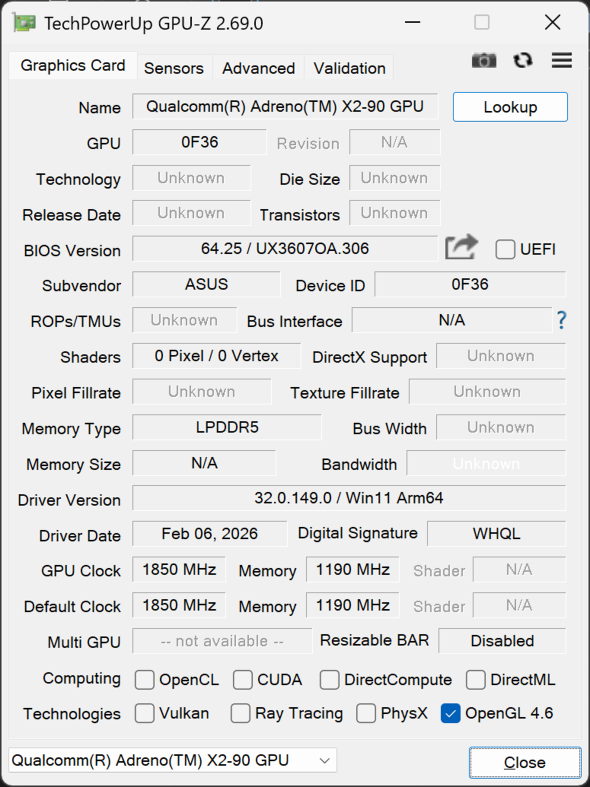Minimize the GPU-Z window
Screen dimensions: 590x787
click(x=412, y=23)
